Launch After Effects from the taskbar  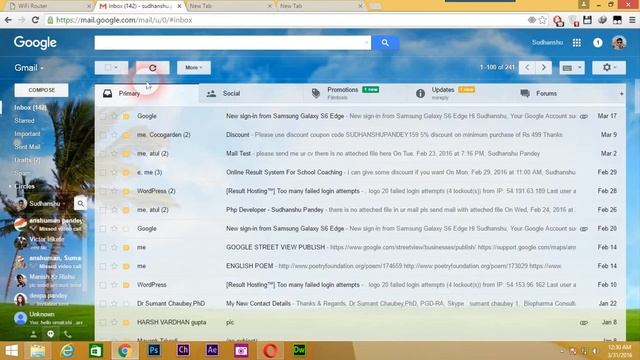coord(212,351)
